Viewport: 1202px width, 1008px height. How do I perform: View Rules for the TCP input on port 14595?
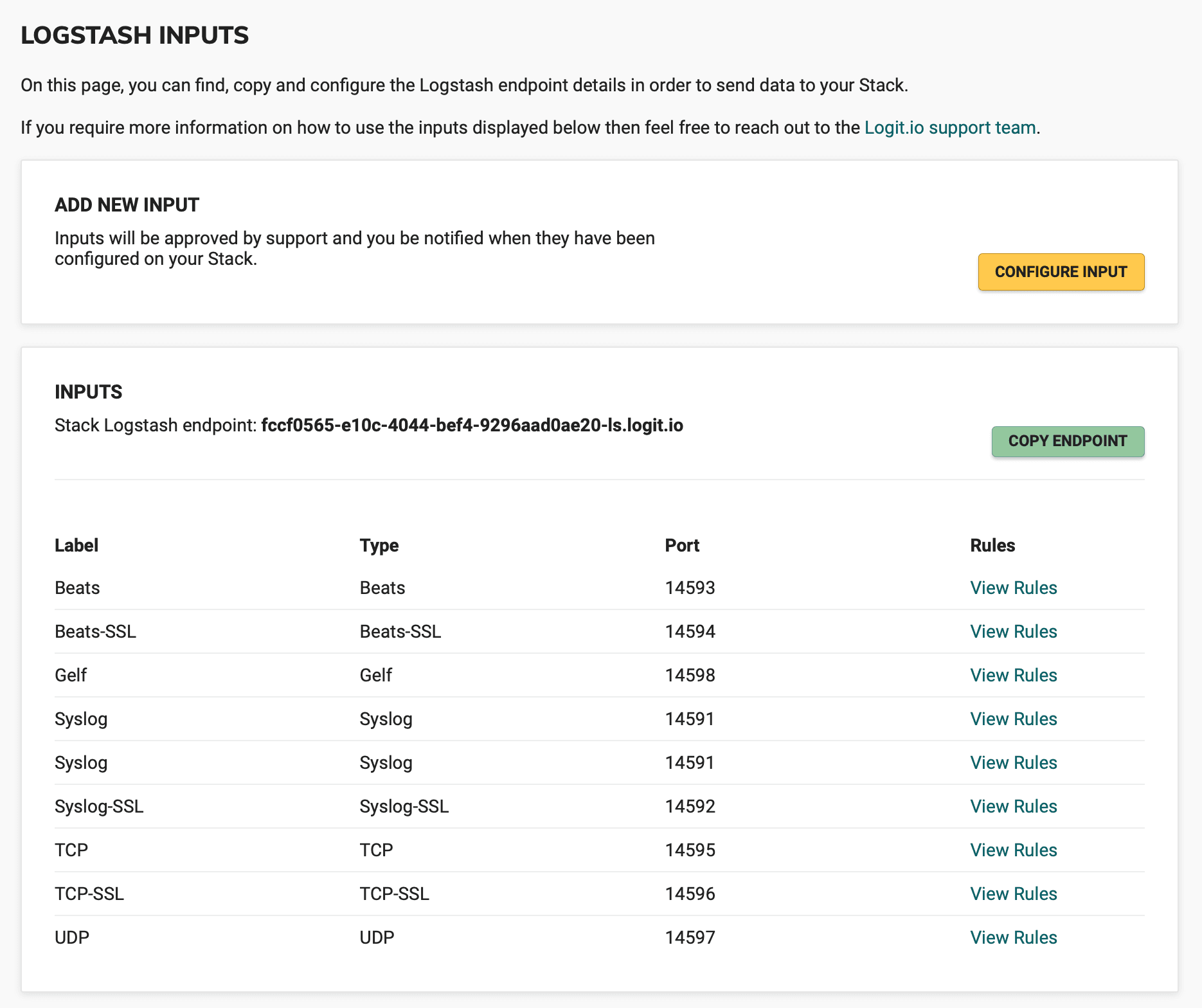pyautogui.click(x=1013, y=850)
